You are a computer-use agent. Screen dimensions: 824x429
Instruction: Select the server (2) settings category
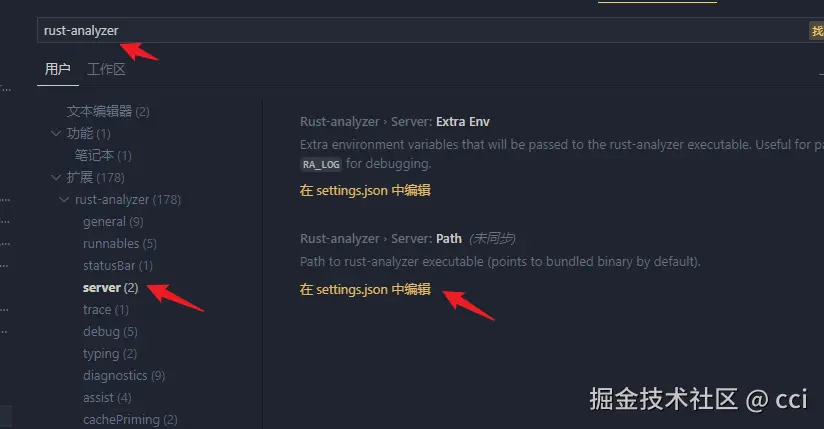pyautogui.click(x=110, y=288)
